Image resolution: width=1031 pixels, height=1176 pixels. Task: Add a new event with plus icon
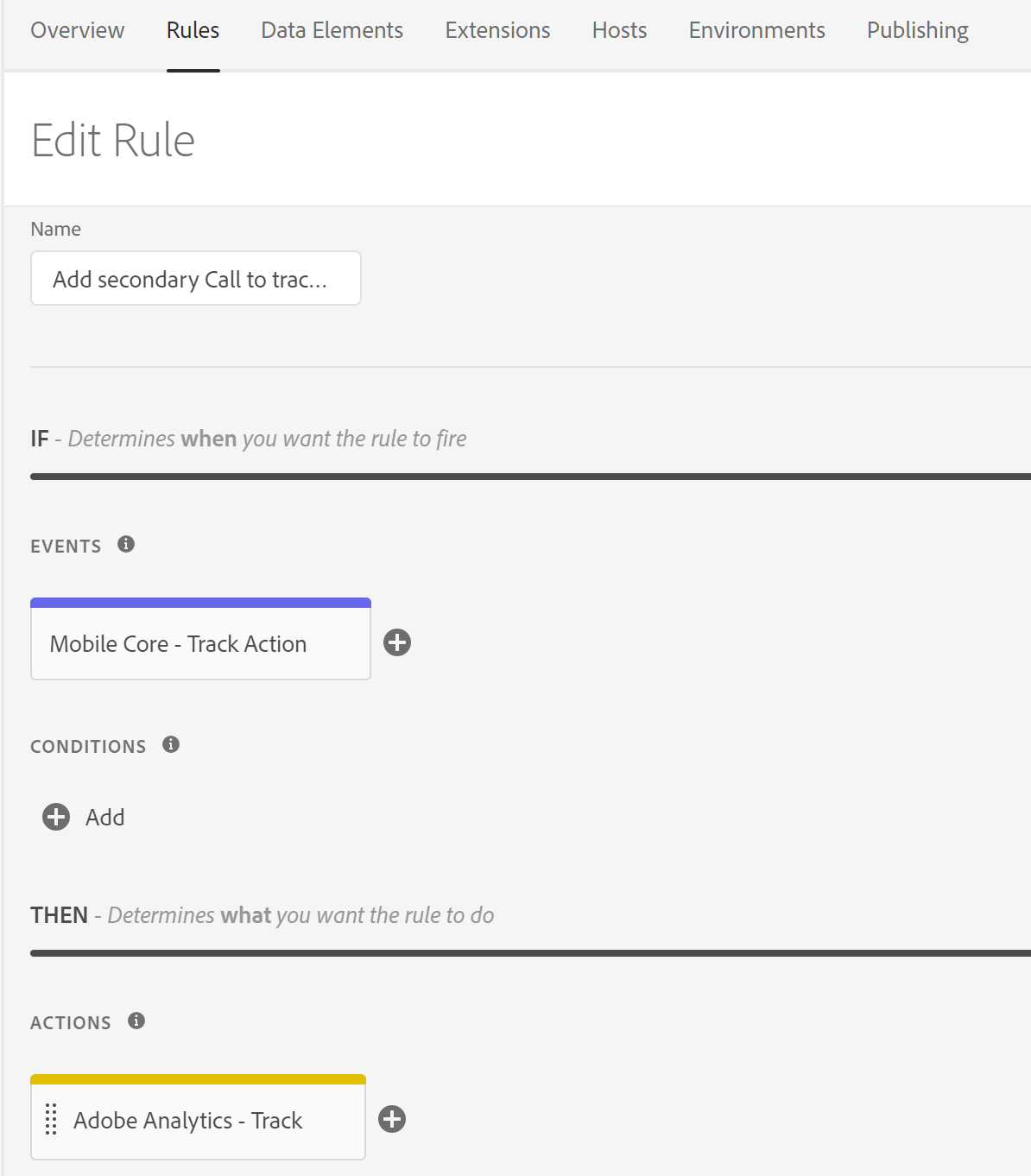click(x=397, y=642)
